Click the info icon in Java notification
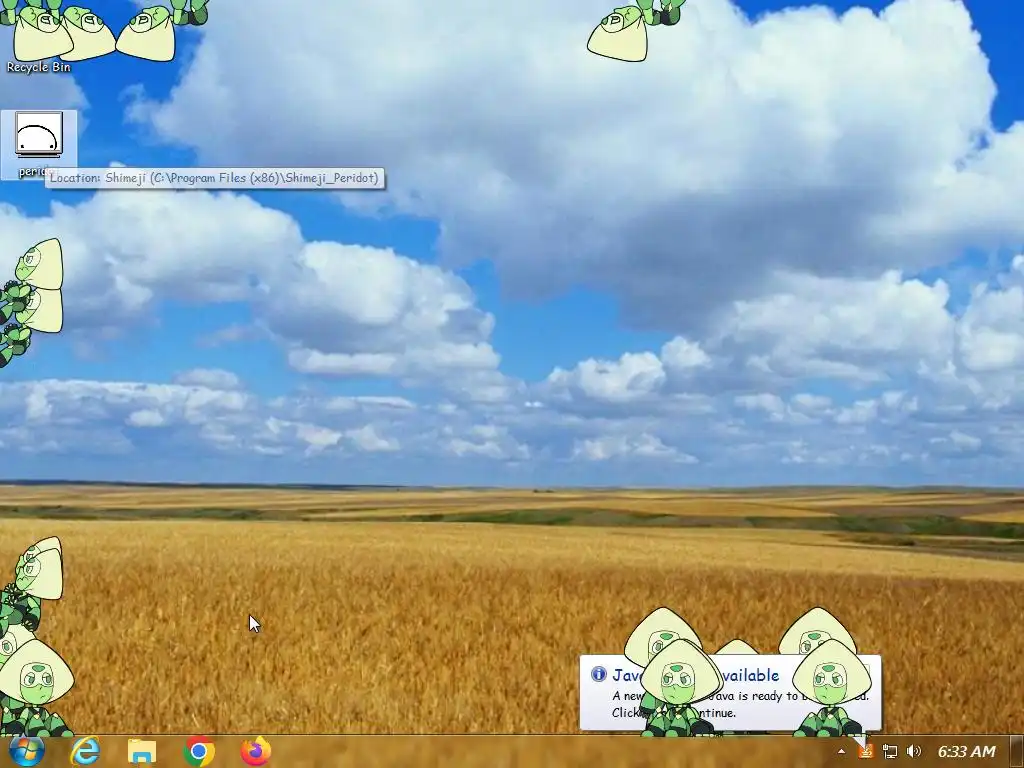 [598, 674]
